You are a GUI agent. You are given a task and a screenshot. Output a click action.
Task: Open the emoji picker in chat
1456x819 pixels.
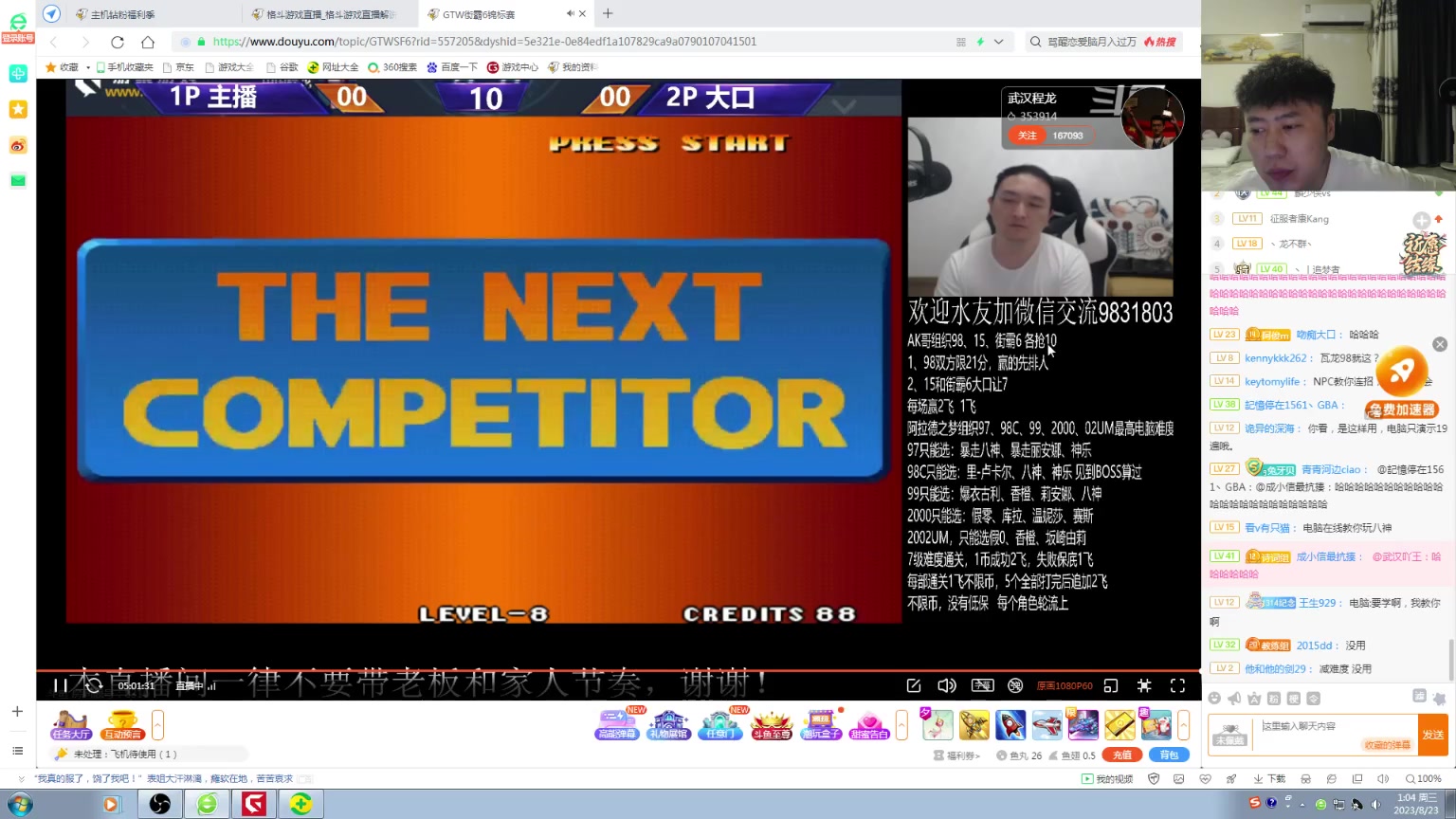coord(1214,699)
